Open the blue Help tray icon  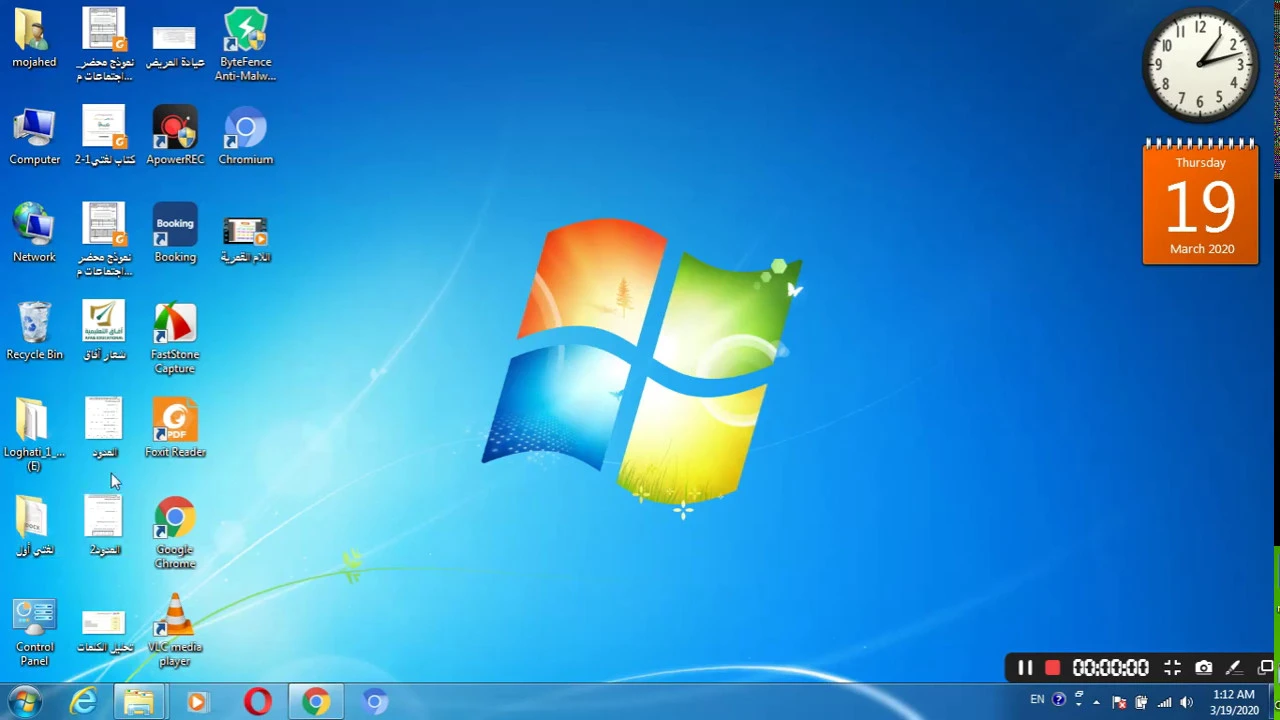(1059, 700)
